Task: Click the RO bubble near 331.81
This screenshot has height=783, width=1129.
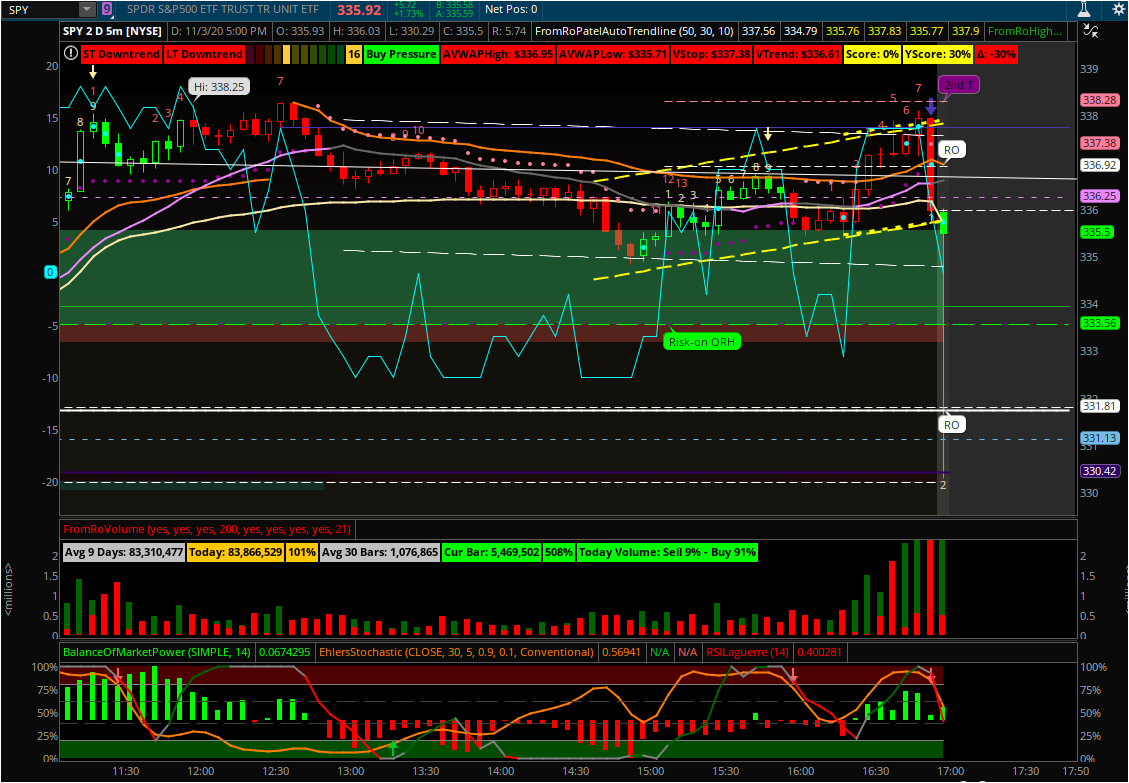Action: click(951, 424)
